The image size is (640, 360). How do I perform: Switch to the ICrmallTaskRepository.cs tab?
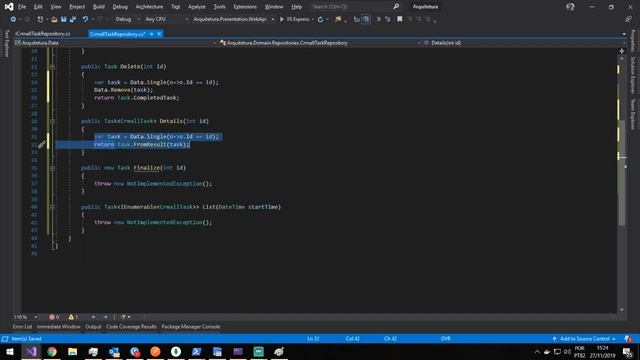(43, 34)
